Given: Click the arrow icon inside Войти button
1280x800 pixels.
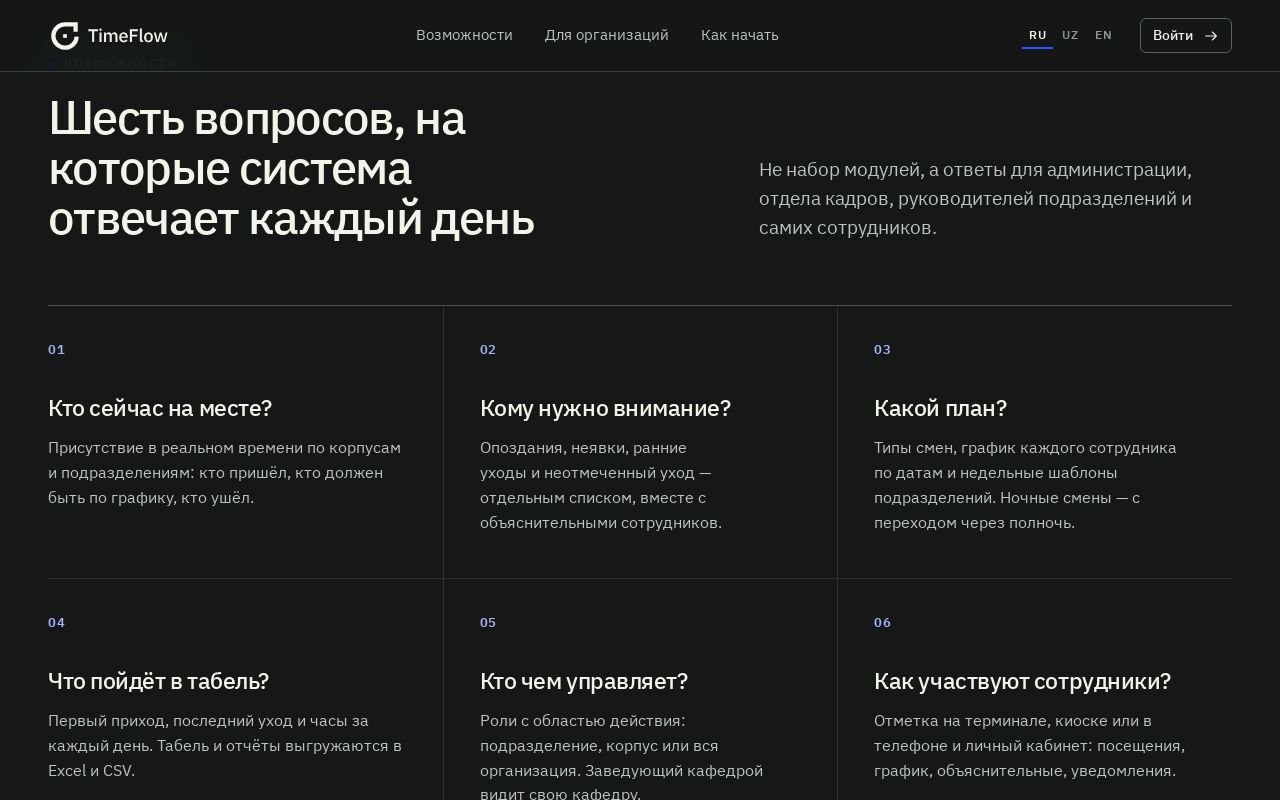Looking at the screenshot, I should point(1211,36).
